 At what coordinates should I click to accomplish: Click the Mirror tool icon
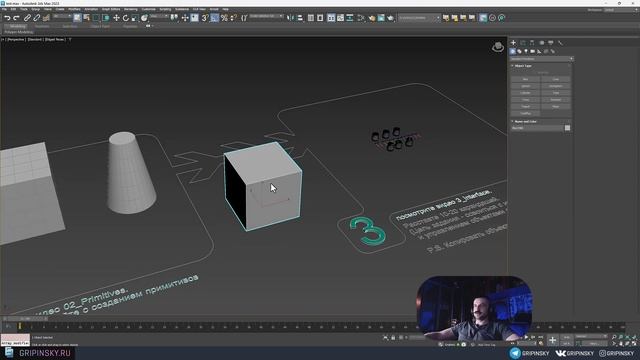pyautogui.click(x=290, y=18)
